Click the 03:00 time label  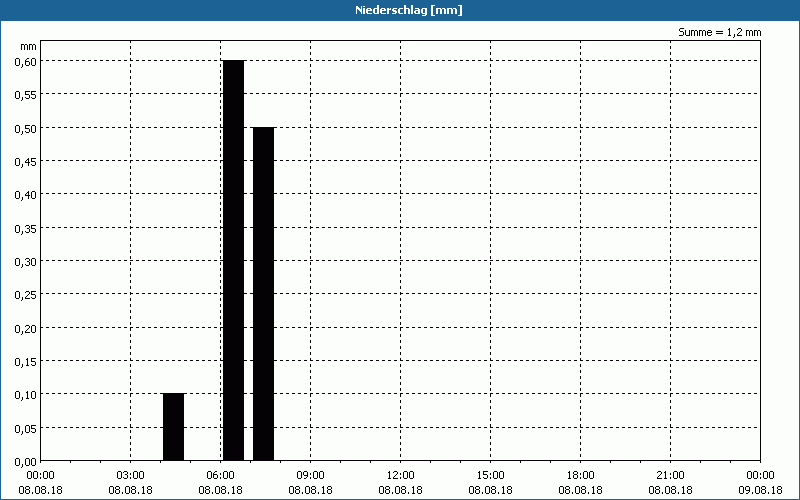[x=131, y=476]
